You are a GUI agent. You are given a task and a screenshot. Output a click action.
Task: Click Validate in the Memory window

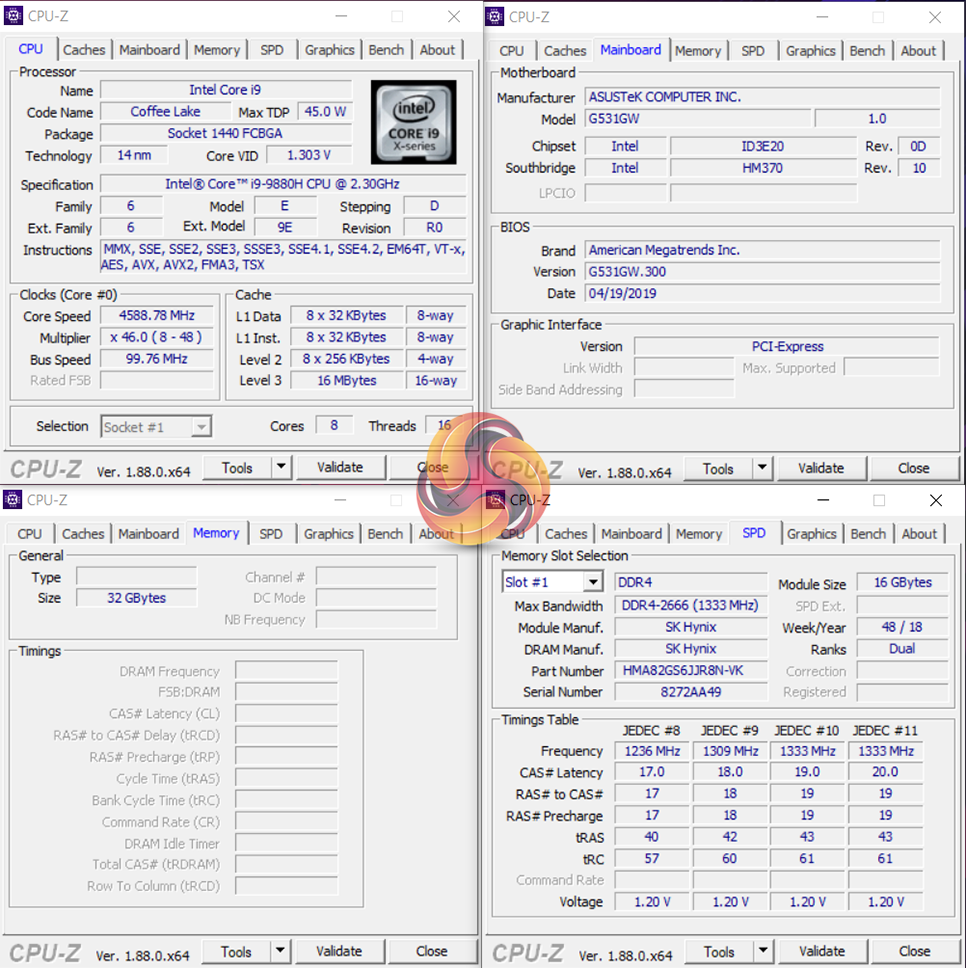(x=339, y=951)
